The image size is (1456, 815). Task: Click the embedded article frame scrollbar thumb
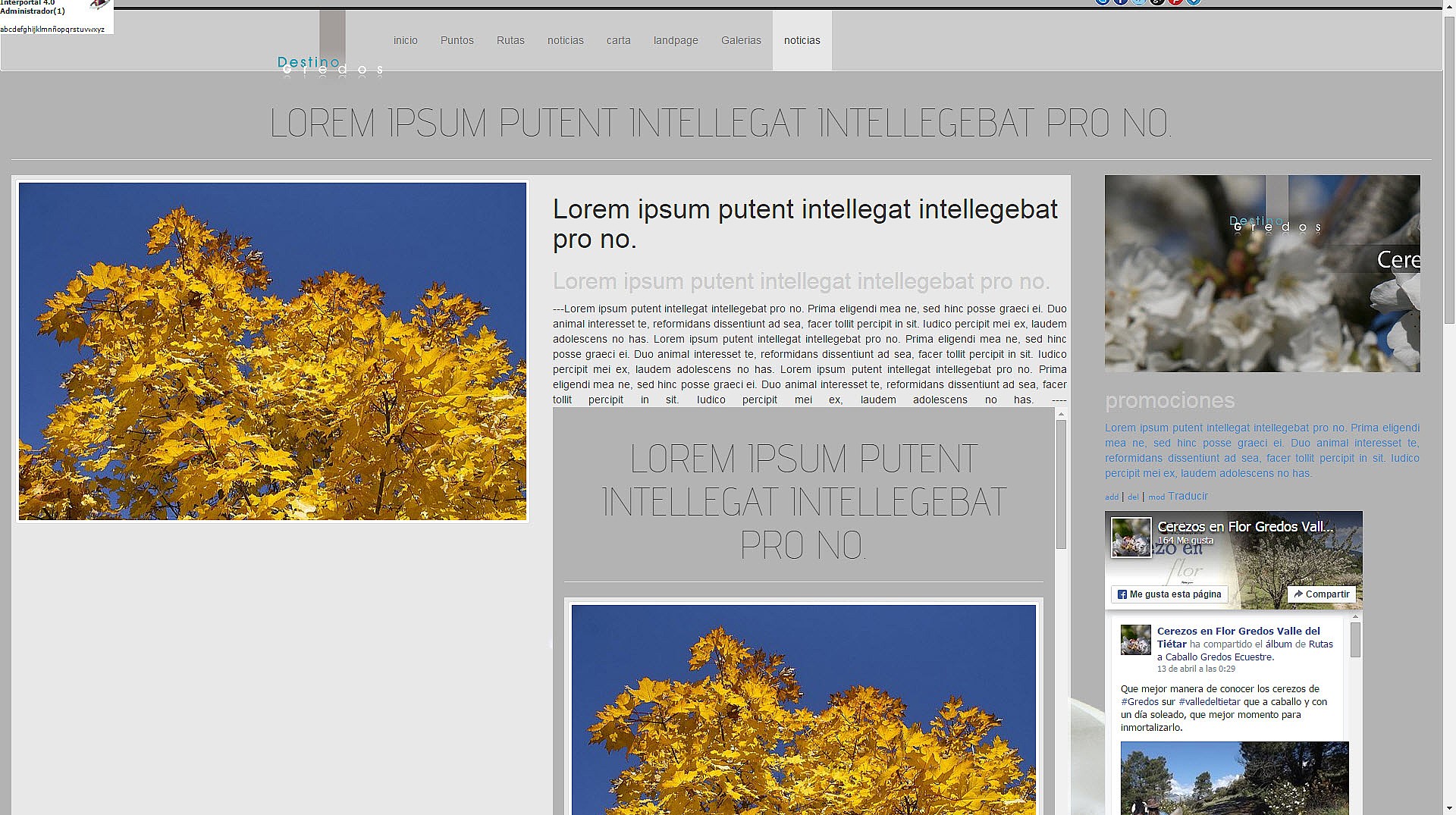coord(1061,484)
